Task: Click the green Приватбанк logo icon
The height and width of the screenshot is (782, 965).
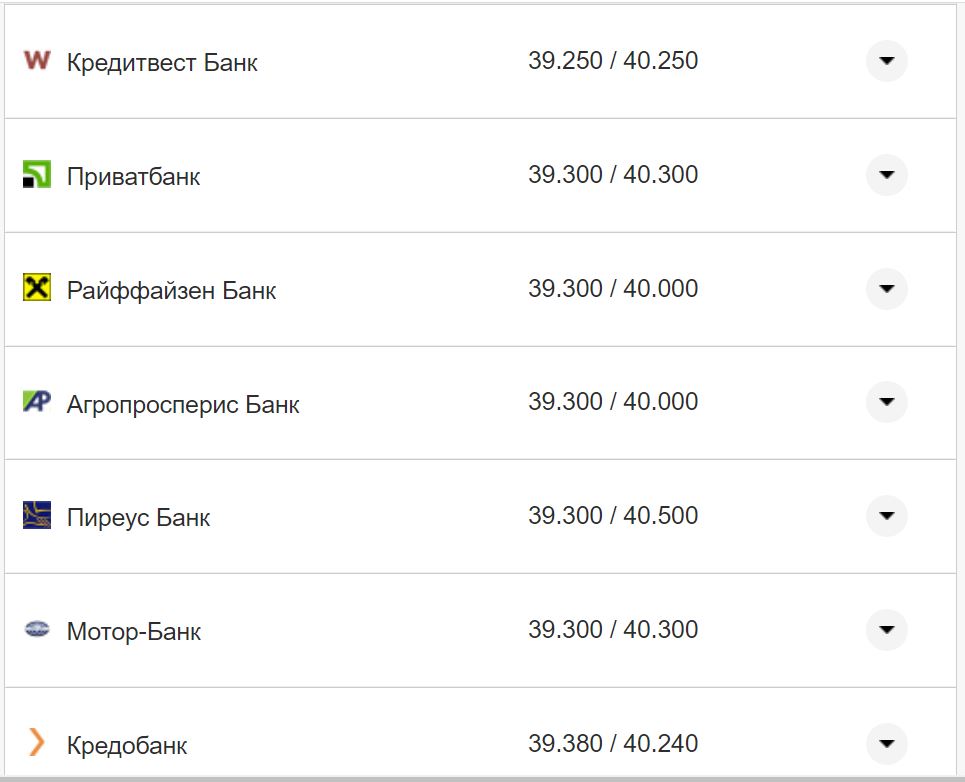Action: tap(36, 175)
